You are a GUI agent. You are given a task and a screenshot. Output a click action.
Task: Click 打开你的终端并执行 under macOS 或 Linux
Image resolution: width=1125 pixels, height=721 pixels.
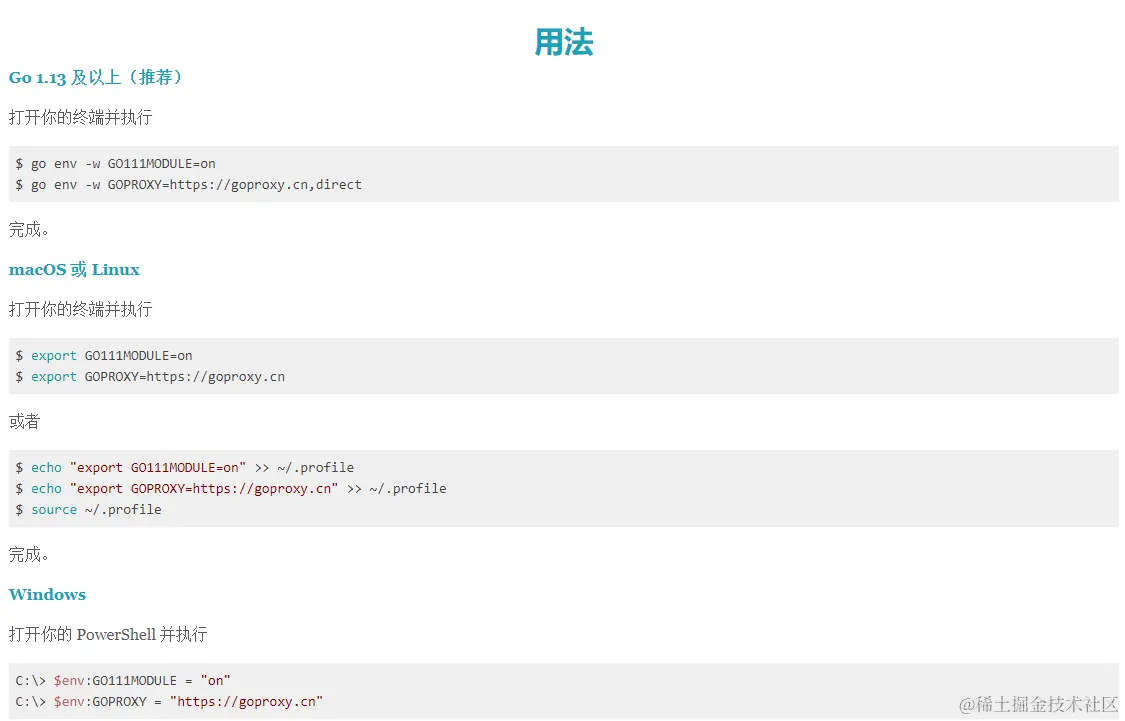80,310
